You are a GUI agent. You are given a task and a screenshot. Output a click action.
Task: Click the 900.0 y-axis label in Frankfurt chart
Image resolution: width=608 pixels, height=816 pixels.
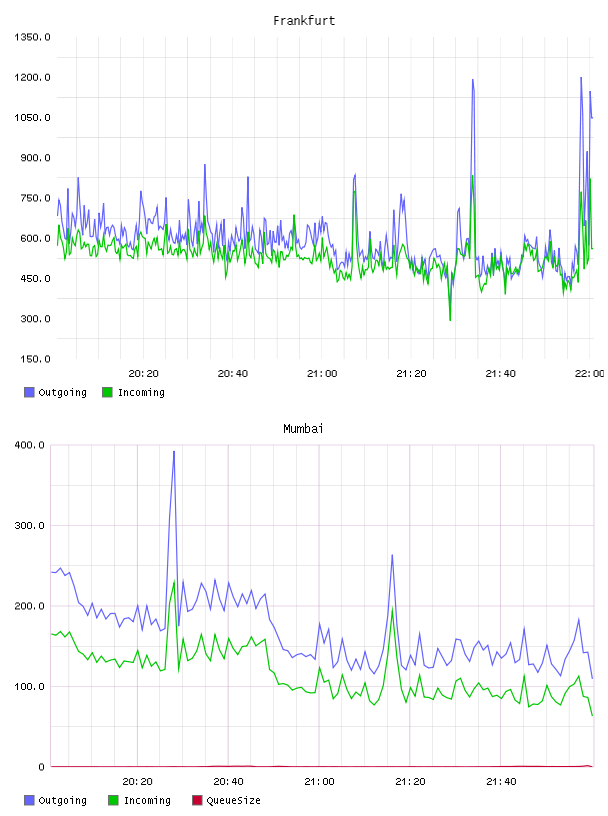[x=35, y=158]
